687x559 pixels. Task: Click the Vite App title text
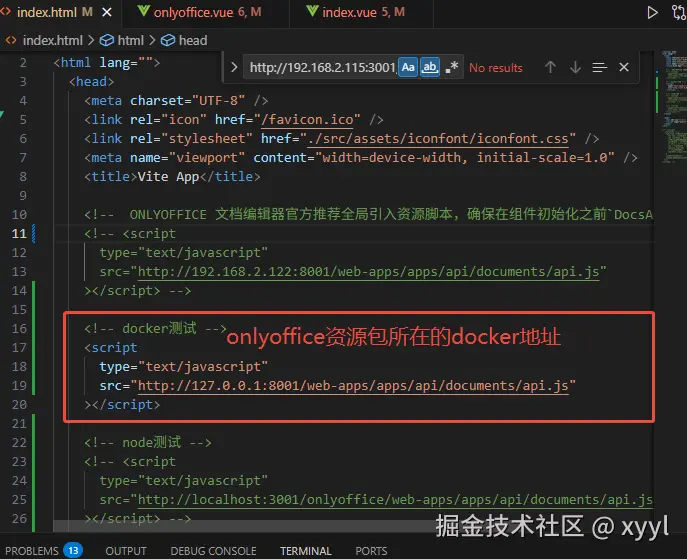tap(168, 177)
